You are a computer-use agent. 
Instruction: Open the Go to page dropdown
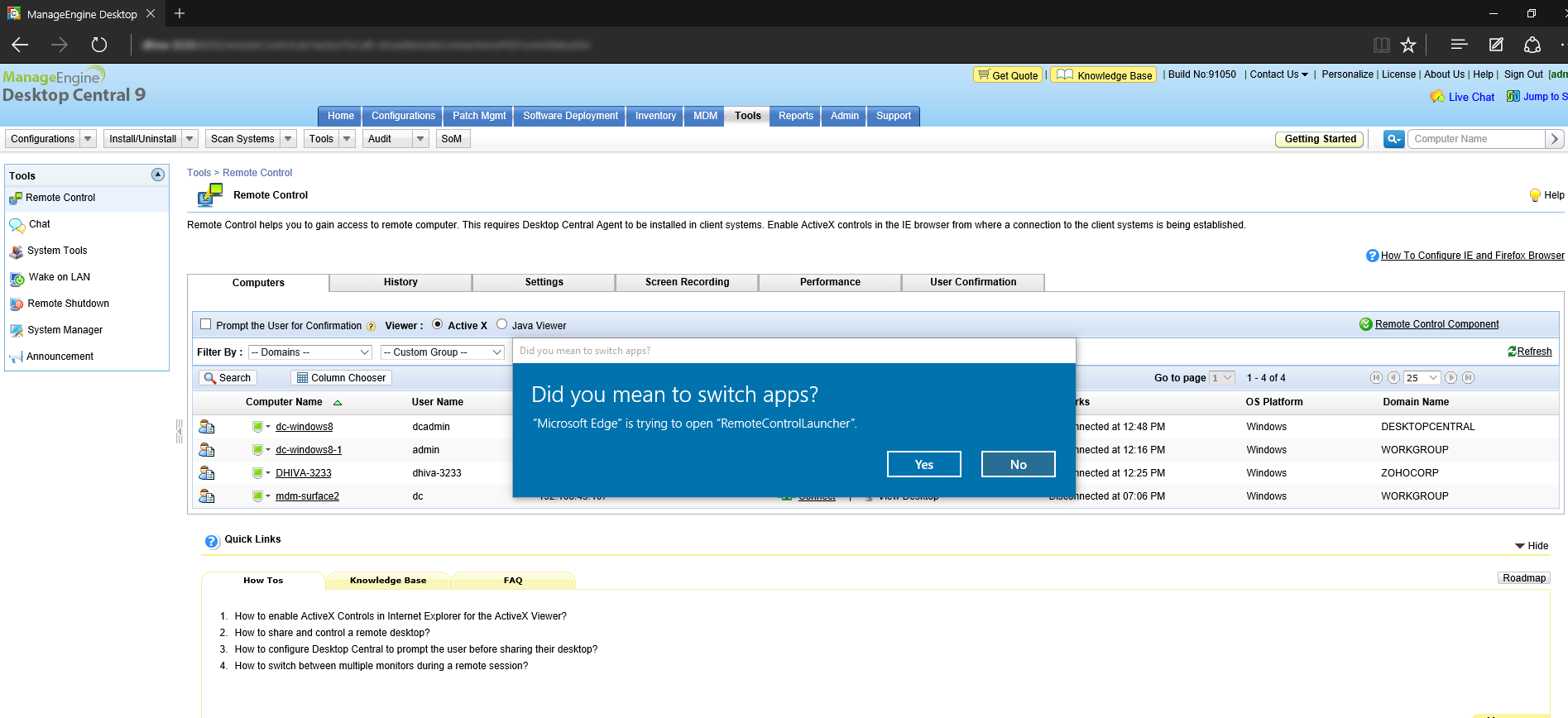click(x=1222, y=378)
